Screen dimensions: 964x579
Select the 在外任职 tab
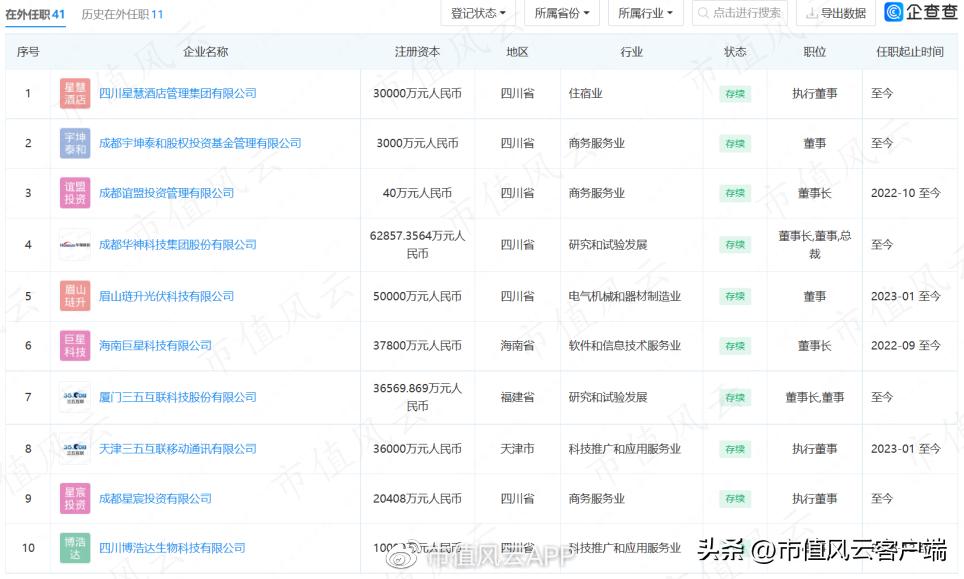[33, 15]
